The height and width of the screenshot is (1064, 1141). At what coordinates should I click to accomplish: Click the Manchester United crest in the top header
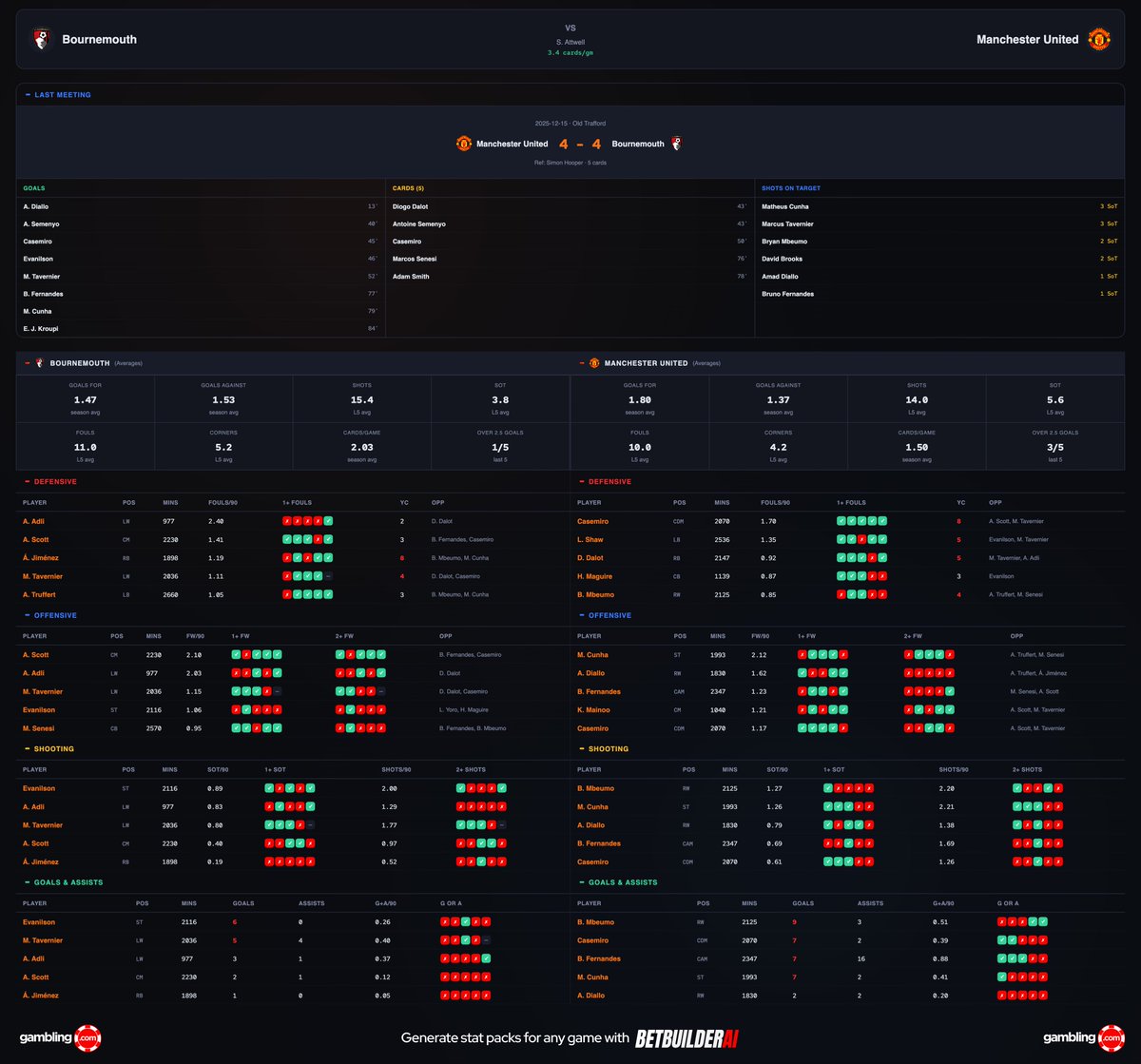pos(1101,39)
